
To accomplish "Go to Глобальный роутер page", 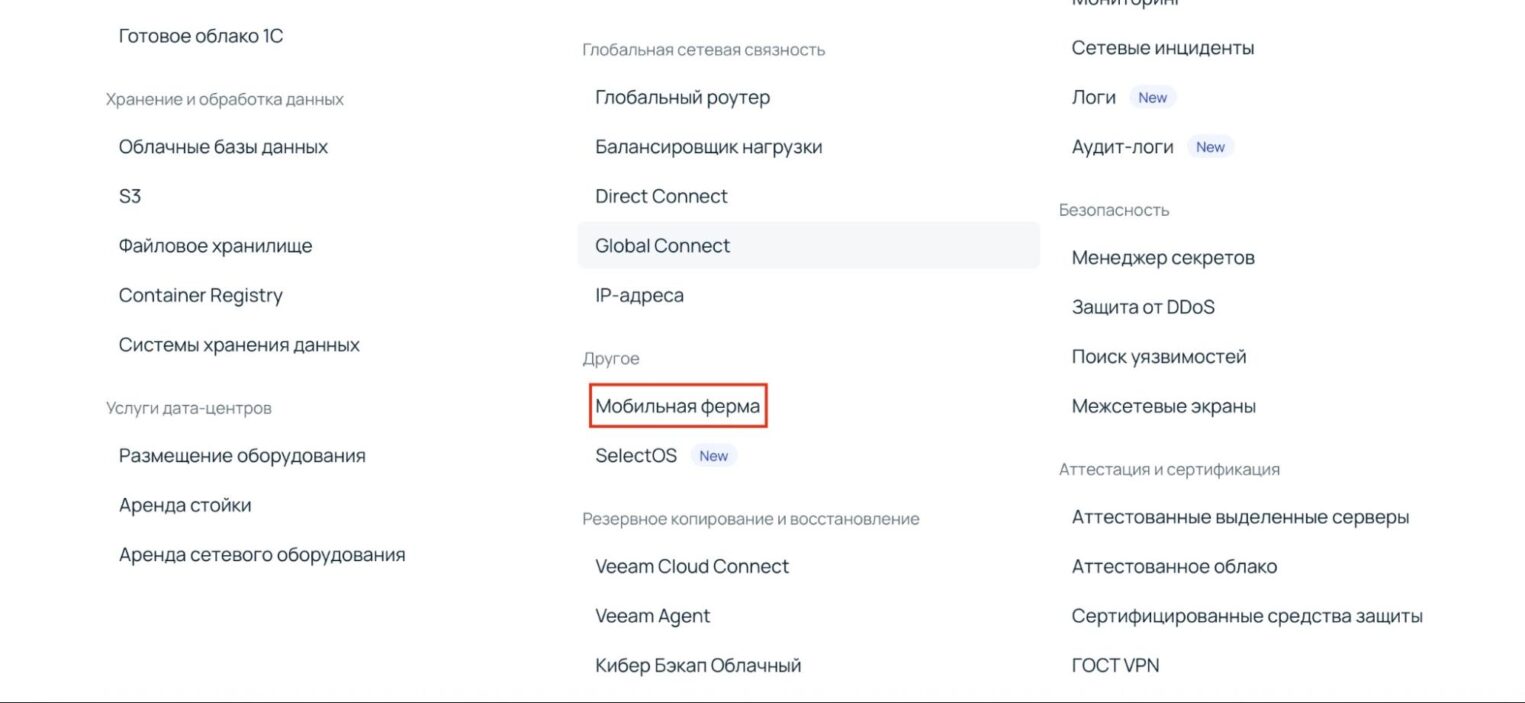I will (x=682, y=98).
